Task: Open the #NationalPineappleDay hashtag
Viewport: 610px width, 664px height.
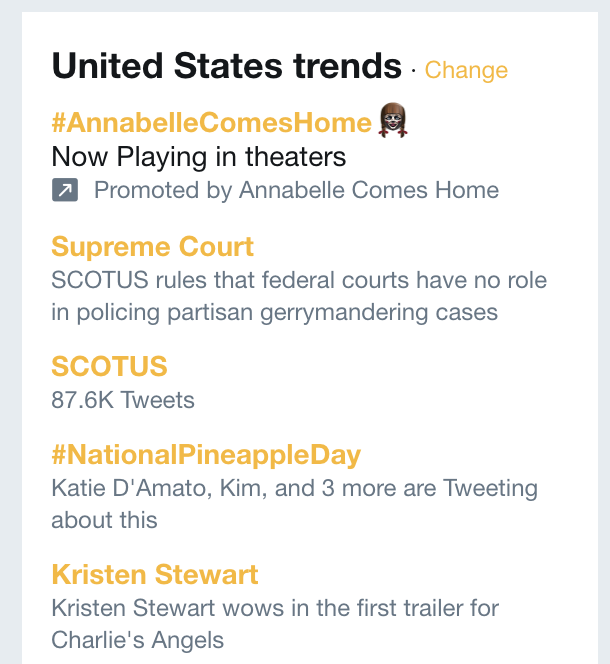Action: [x=205, y=456]
